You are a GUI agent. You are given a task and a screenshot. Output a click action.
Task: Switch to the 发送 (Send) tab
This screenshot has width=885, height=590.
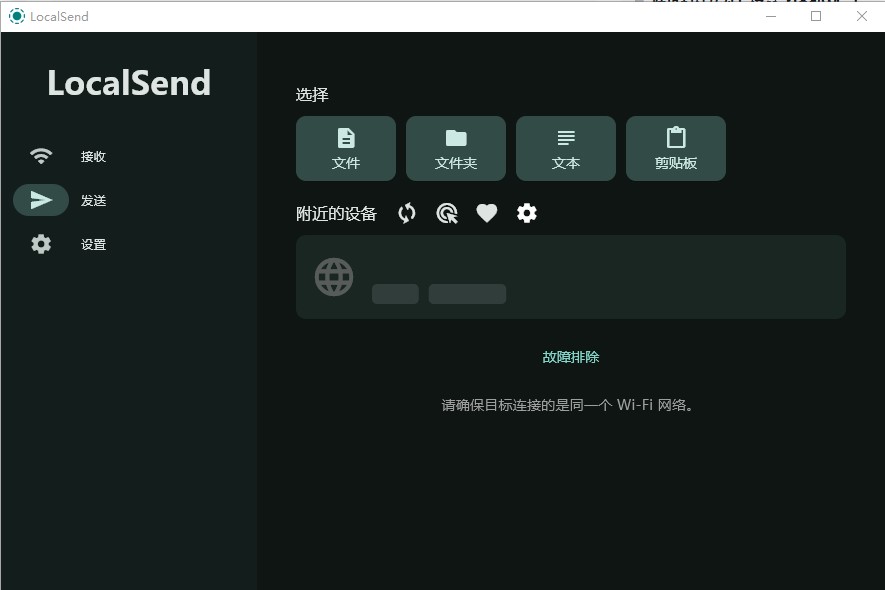coord(68,200)
